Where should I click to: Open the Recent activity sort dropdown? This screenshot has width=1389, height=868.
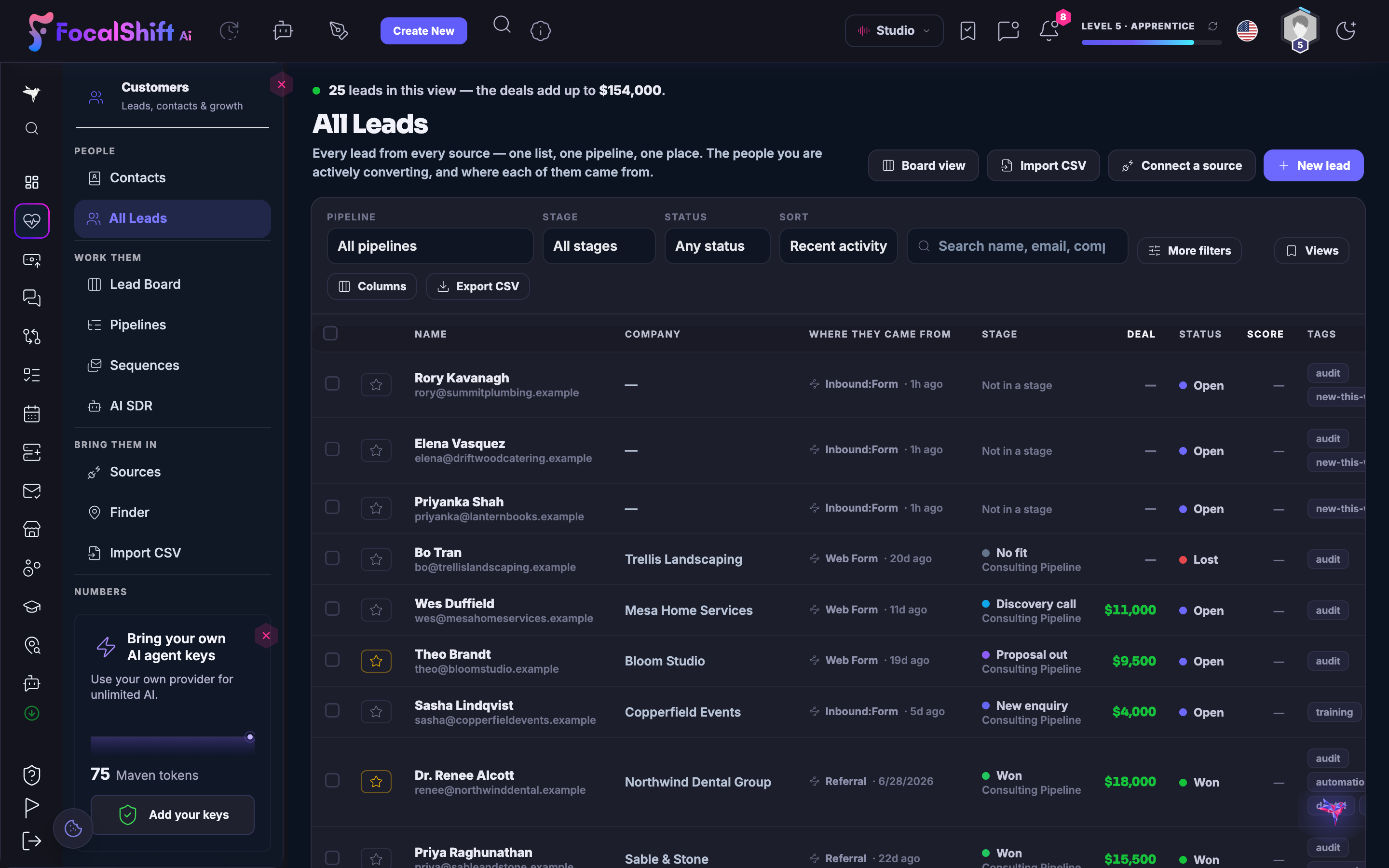(838, 246)
